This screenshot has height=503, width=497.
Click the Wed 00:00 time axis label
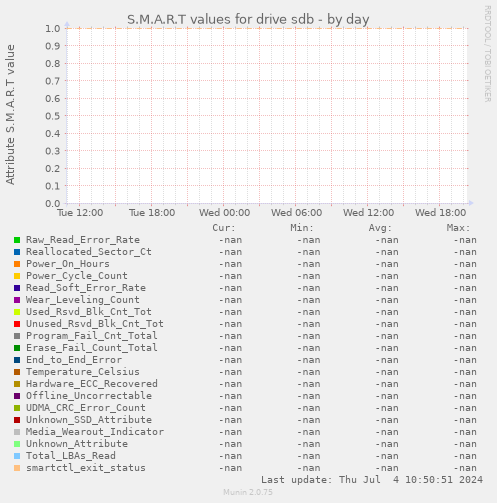pos(224,213)
